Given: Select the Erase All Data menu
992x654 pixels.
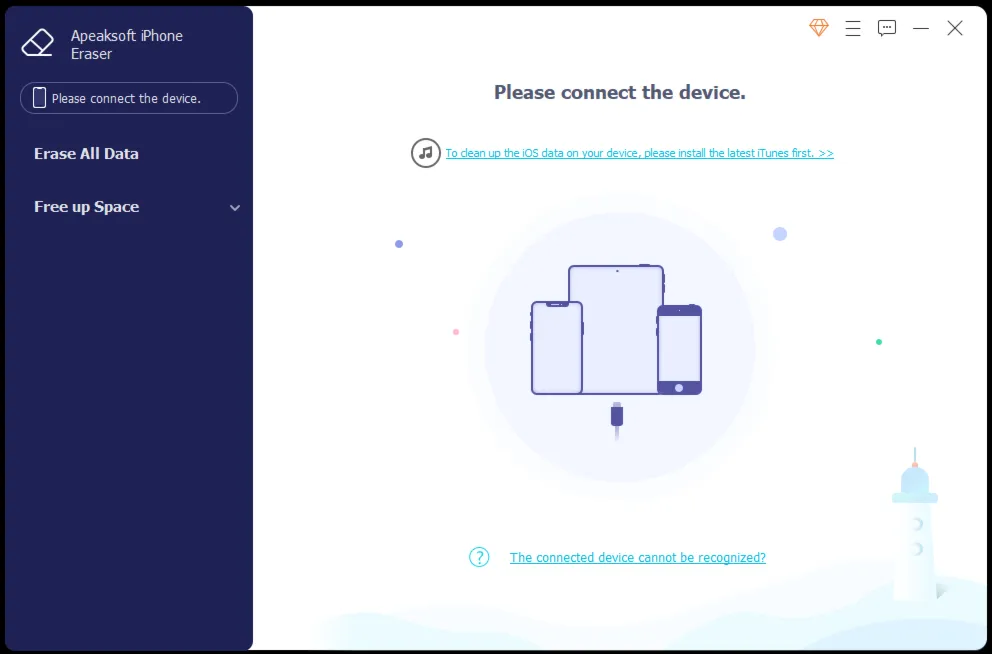Looking at the screenshot, I should pyautogui.click(x=86, y=154).
